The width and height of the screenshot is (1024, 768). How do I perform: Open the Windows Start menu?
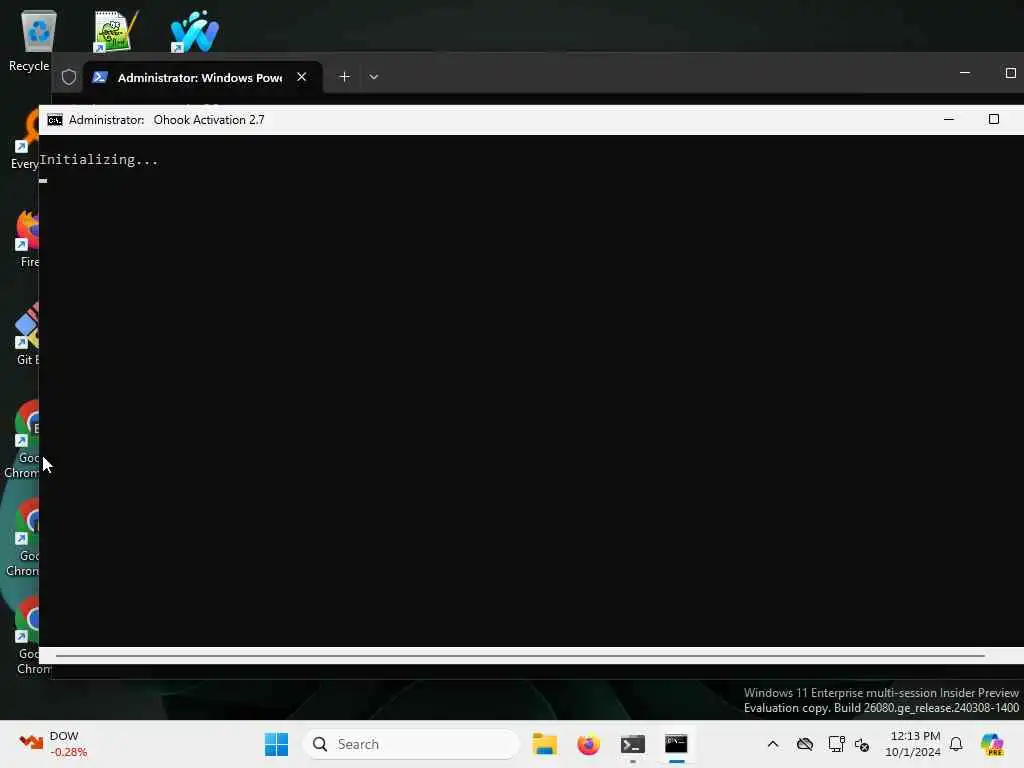coord(276,744)
